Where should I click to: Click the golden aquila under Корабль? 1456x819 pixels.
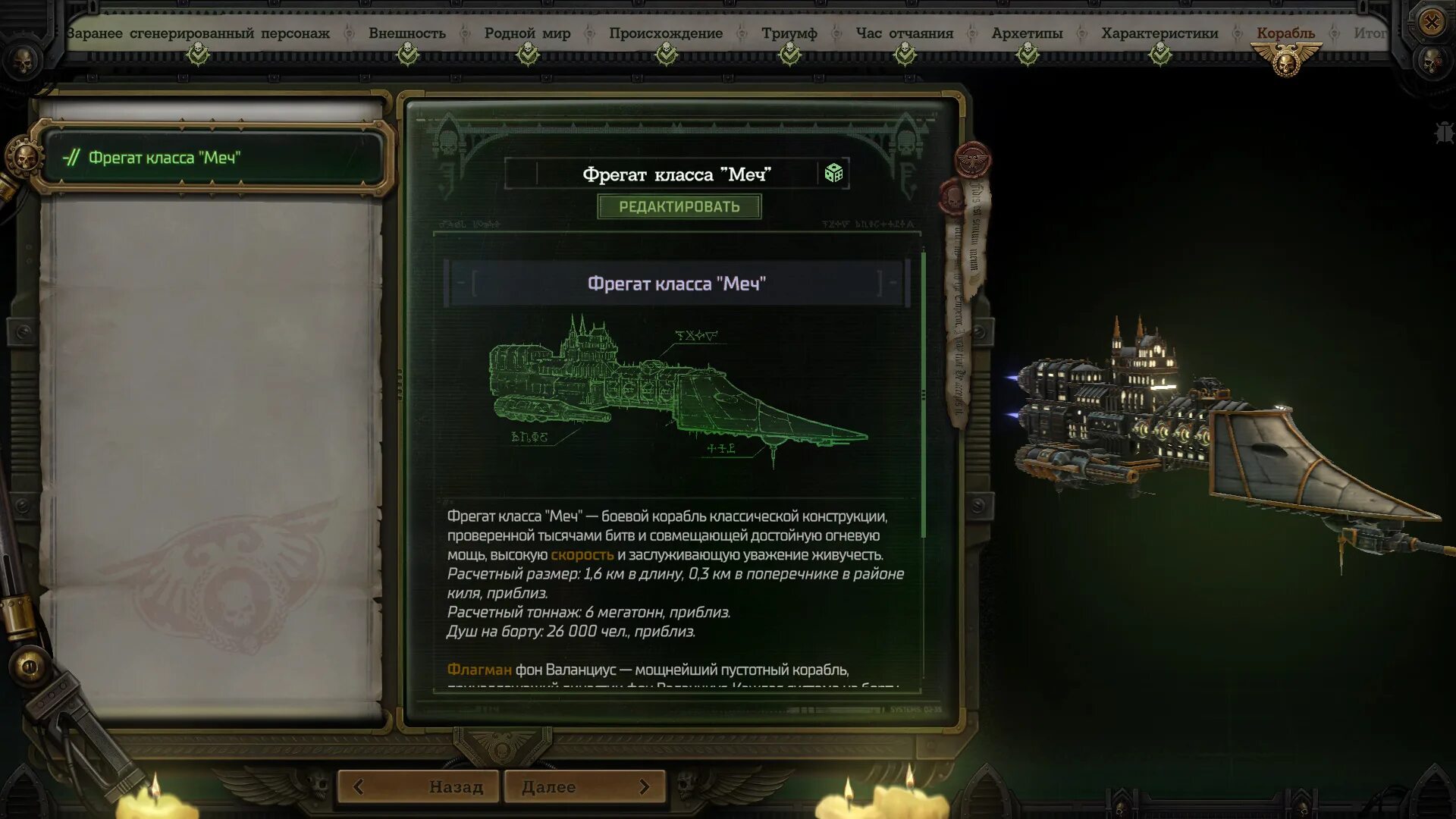[1286, 60]
